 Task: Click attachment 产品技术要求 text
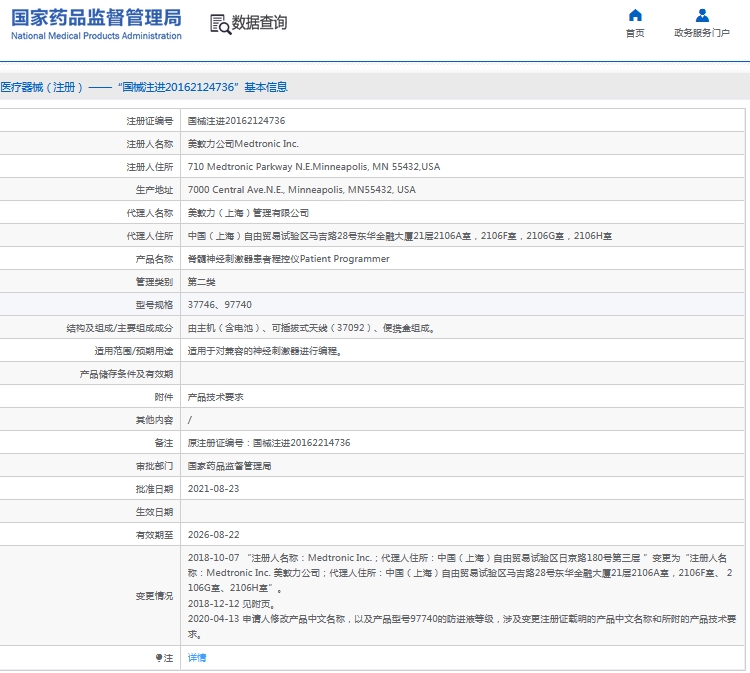point(215,397)
